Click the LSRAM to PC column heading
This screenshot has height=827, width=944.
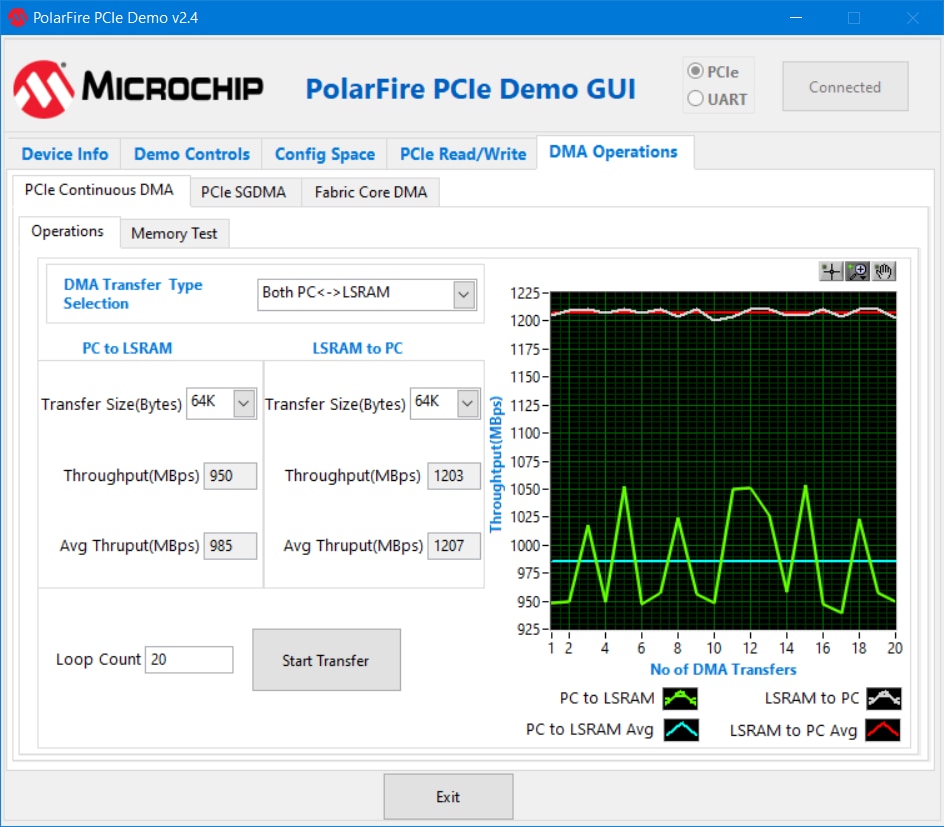[x=358, y=348]
